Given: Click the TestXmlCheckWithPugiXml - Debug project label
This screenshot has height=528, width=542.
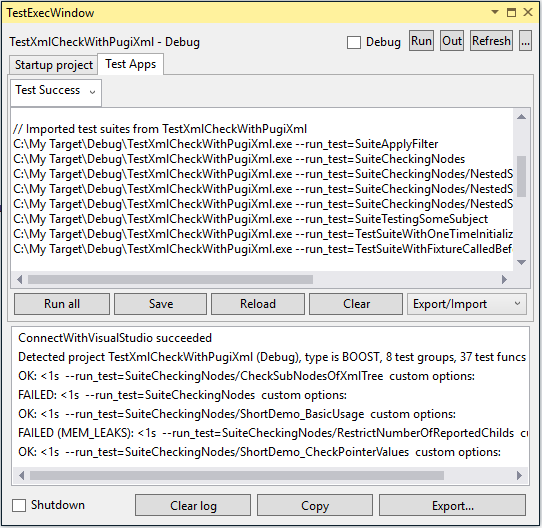Looking at the screenshot, I should coord(104,42).
